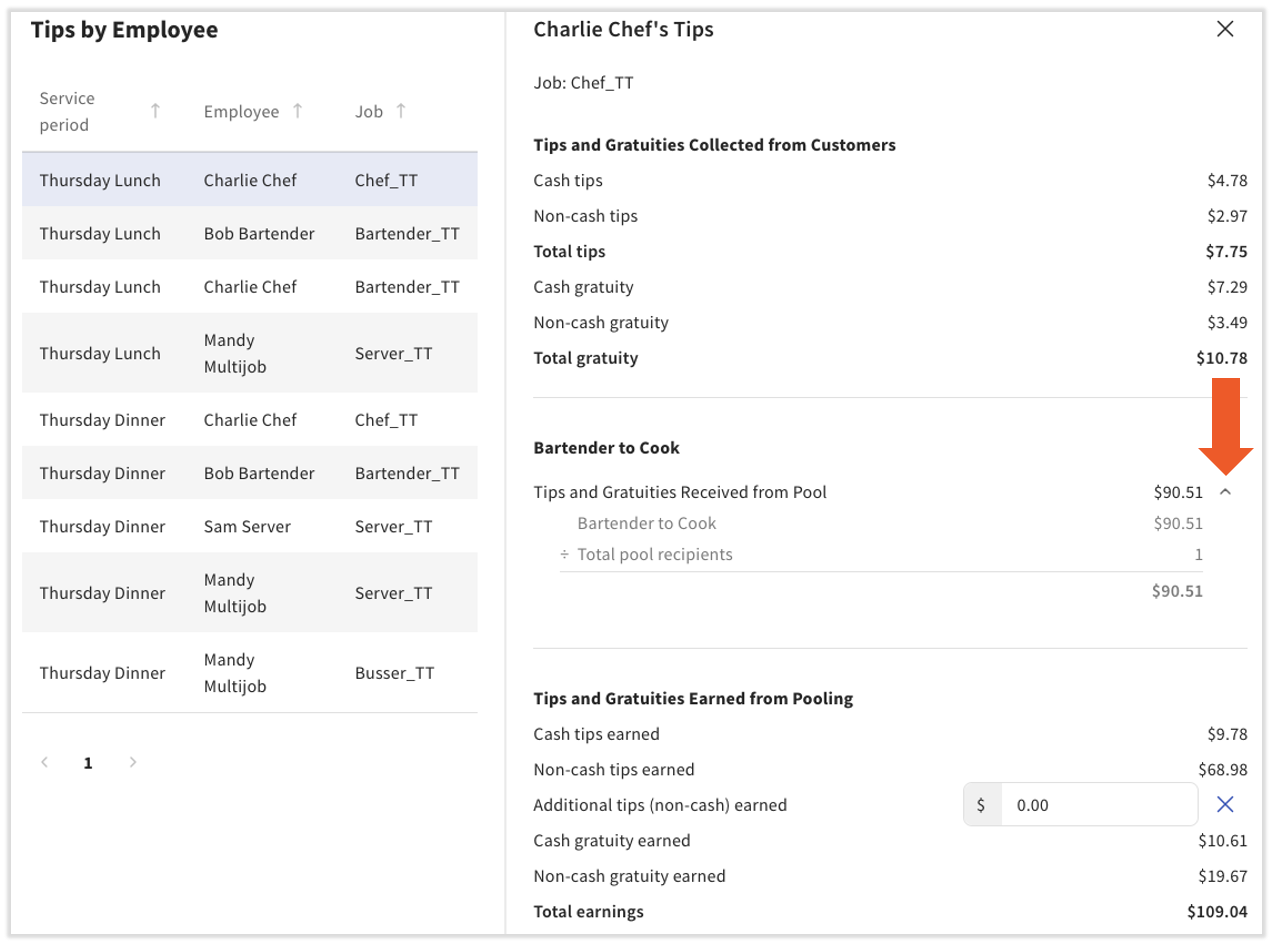Select Thursday Dinner Bob Bartender row

click(249, 473)
